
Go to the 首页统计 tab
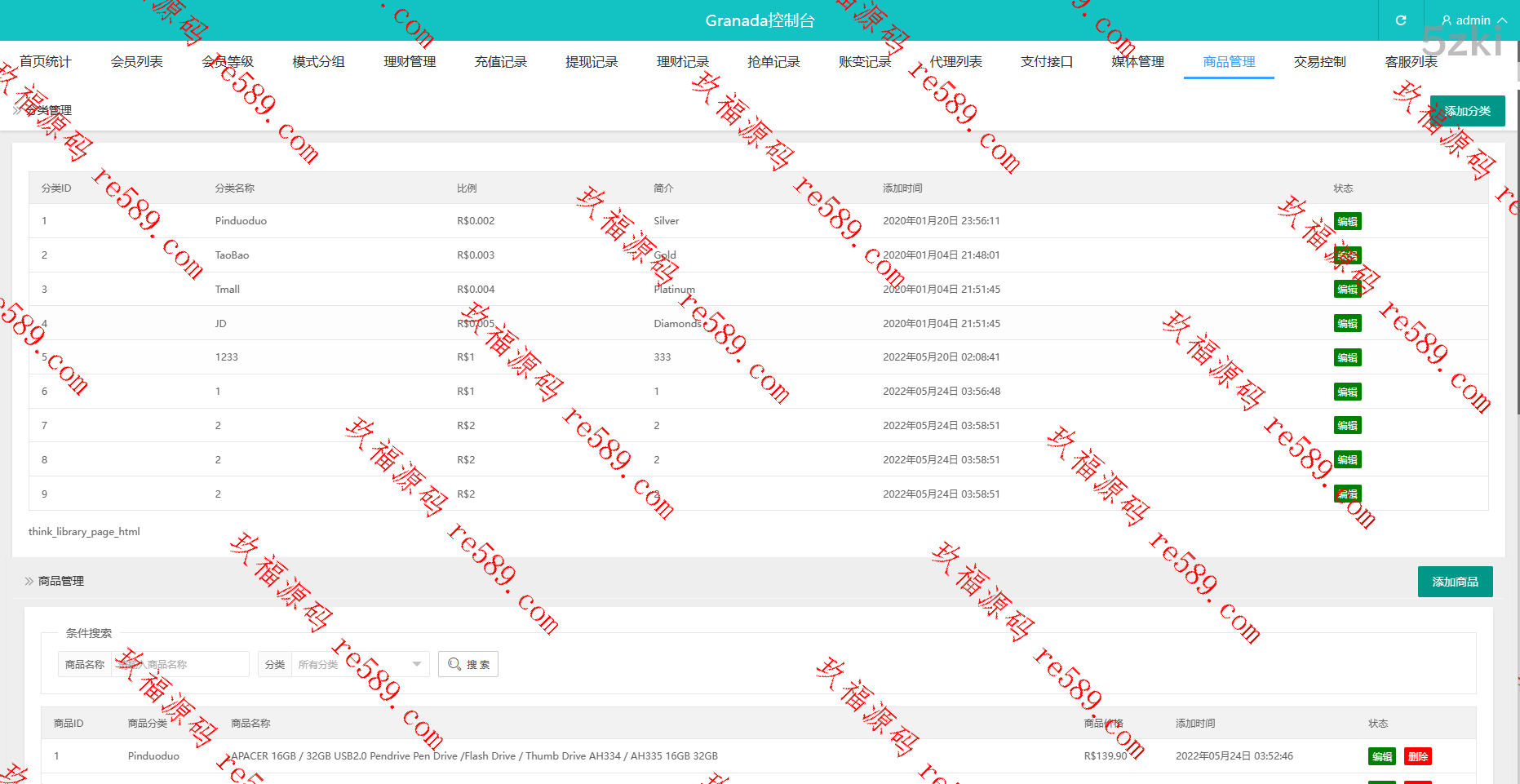[x=46, y=62]
